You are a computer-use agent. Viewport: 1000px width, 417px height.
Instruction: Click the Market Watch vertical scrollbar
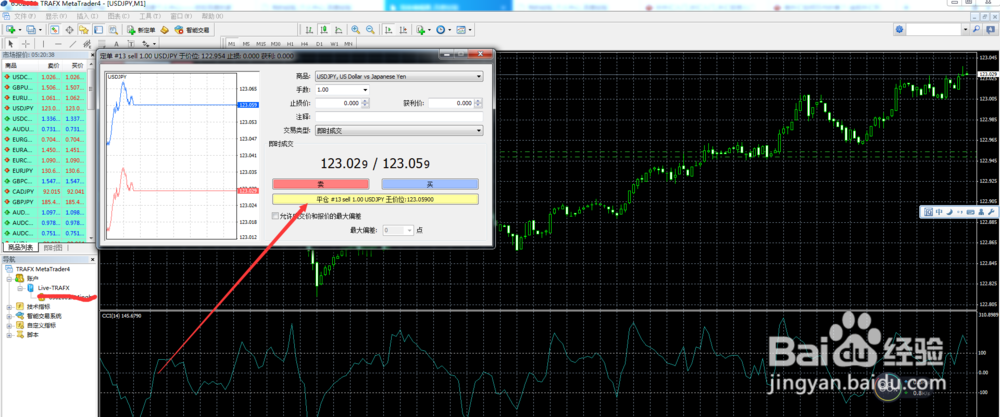pyautogui.click(x=91, y=150)
